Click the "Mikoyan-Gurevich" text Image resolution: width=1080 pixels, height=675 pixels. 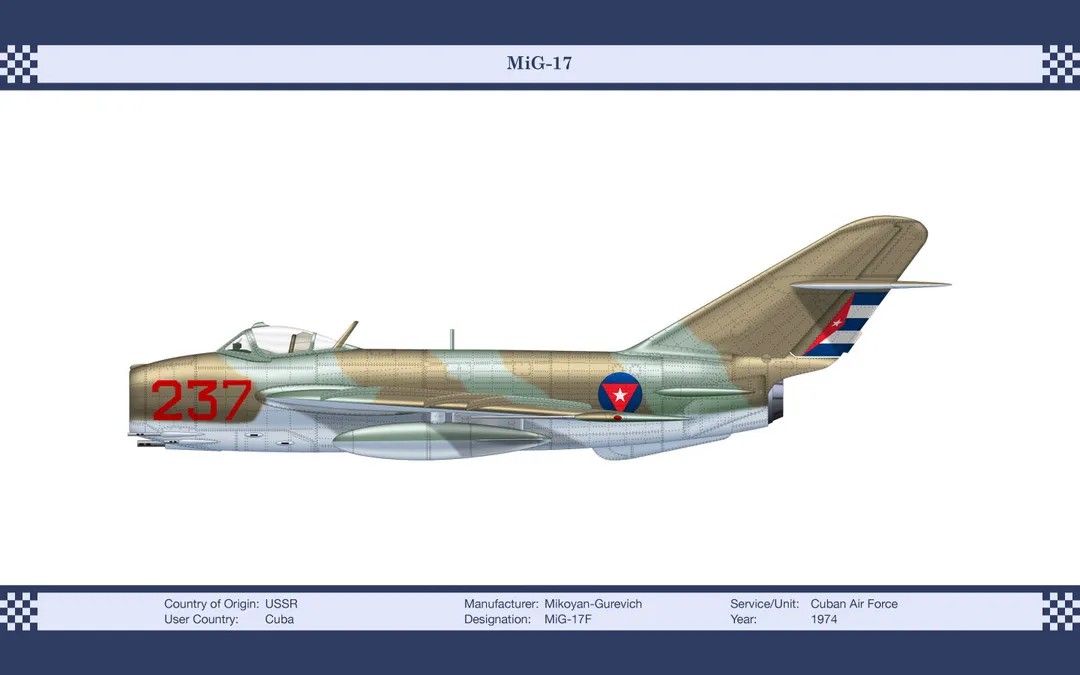click(593, 604)
